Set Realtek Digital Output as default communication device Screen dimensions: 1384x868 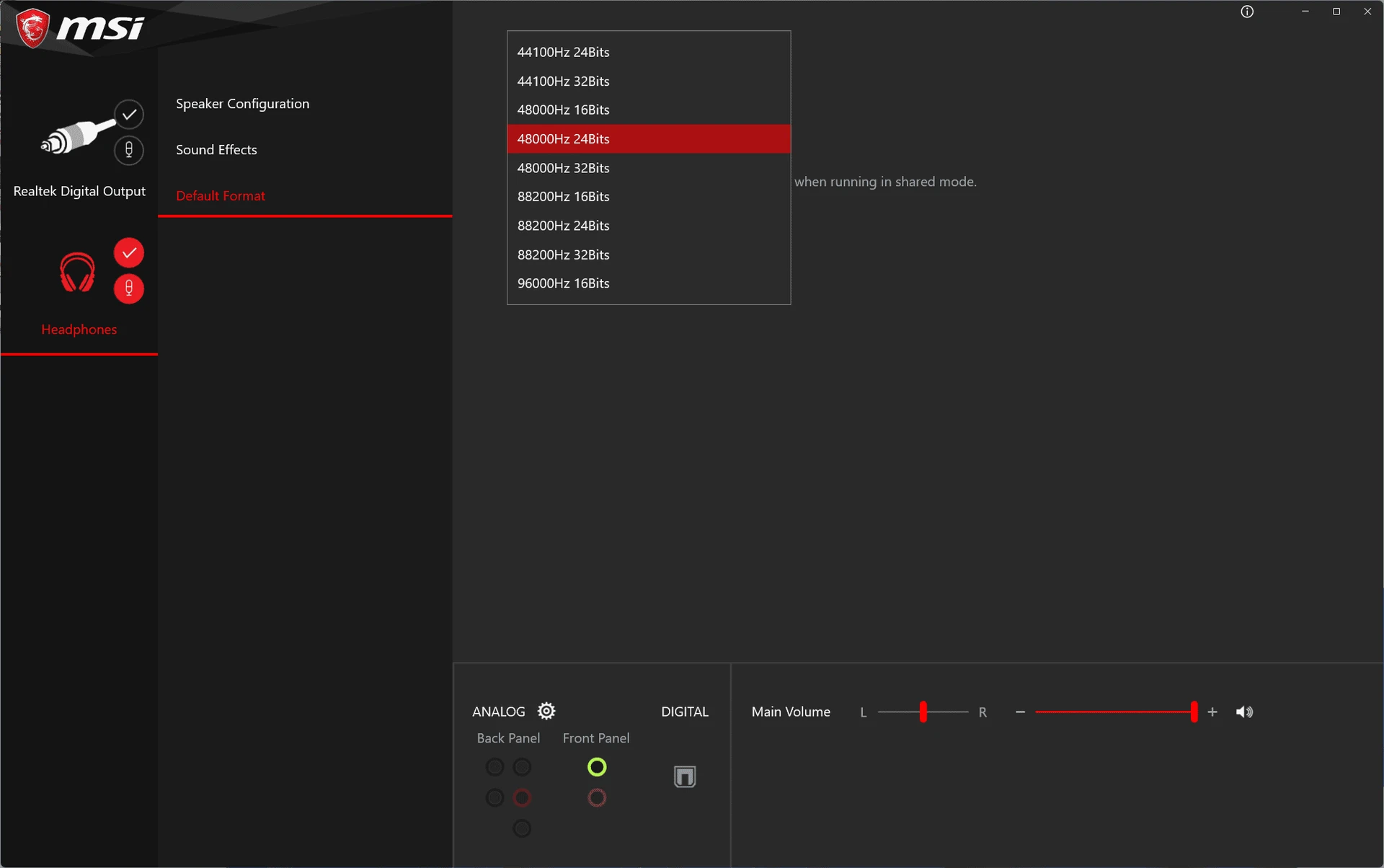tap(129, 150)
